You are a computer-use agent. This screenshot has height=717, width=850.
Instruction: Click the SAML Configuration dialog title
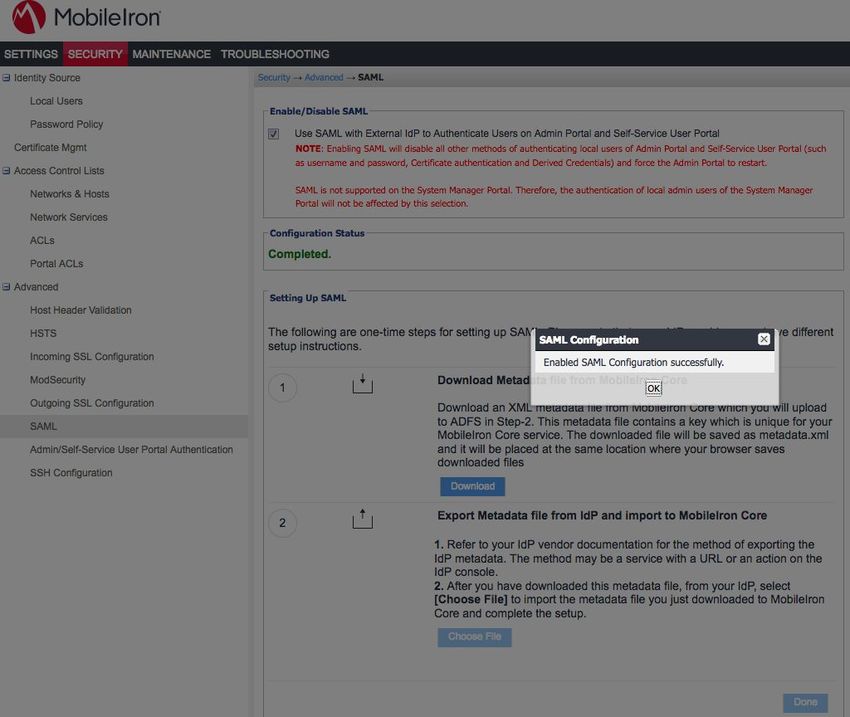pyautogui.click(x=589, y=340)
